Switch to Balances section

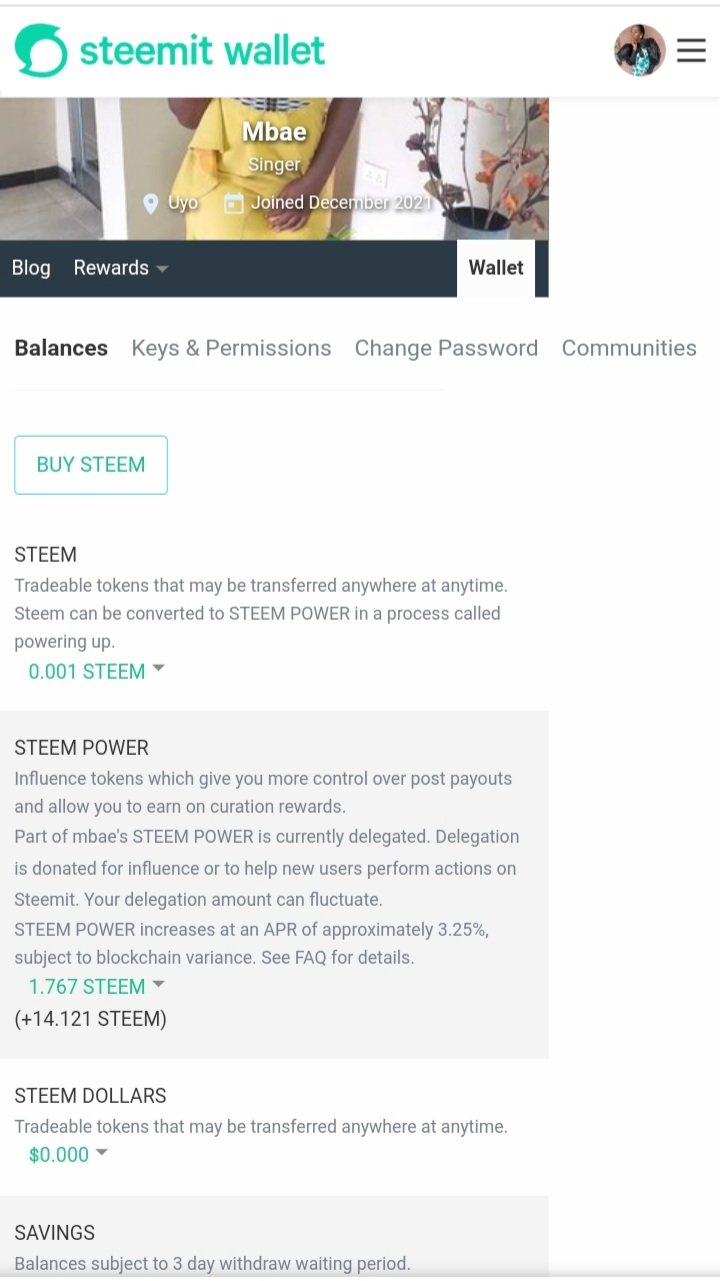(61, 348)
